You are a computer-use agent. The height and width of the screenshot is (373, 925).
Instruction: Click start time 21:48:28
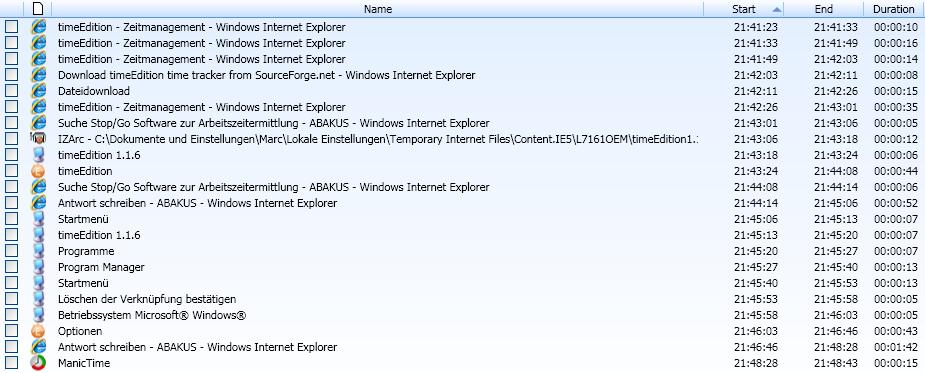pyautogui.click(x=756, y=363)
